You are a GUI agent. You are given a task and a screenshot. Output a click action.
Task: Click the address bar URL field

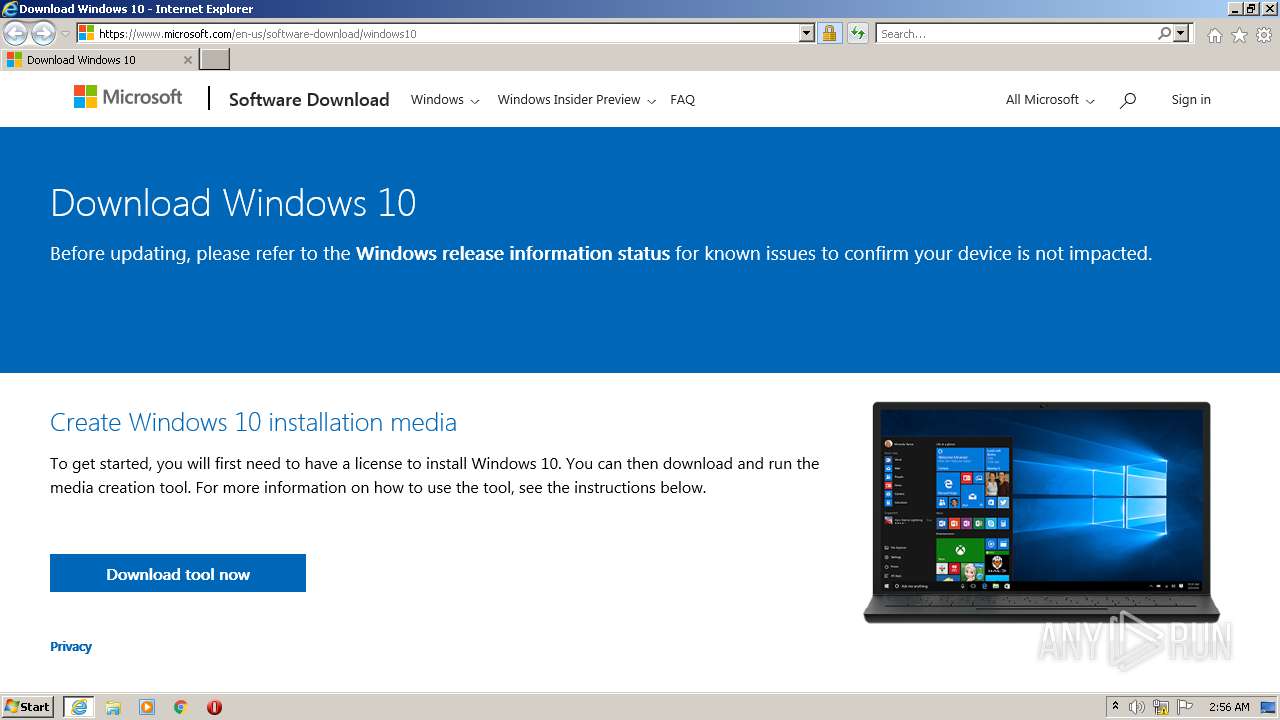[x=438, y=33]
